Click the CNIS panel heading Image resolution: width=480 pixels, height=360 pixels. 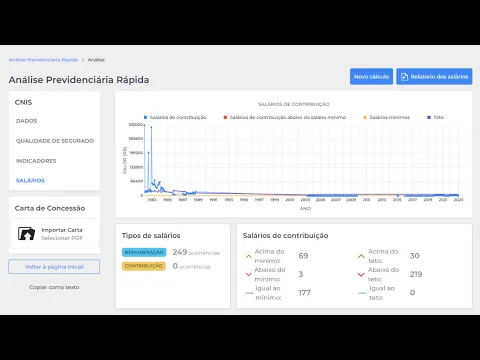coord(23,102)
